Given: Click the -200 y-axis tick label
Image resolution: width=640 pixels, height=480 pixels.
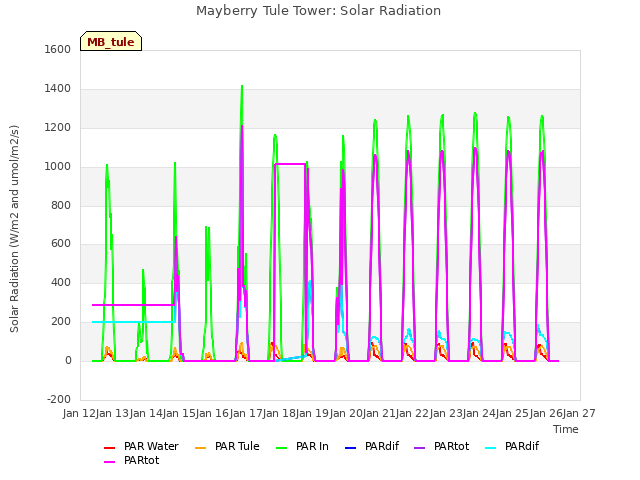Looking at the screenshot, I should click(x=59, y=399).
